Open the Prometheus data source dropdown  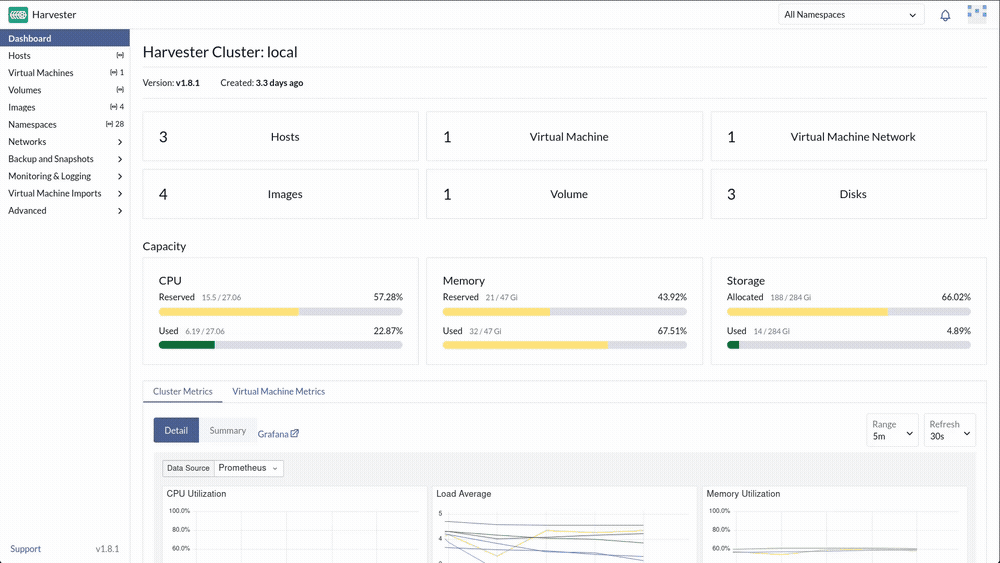[248, 468]
